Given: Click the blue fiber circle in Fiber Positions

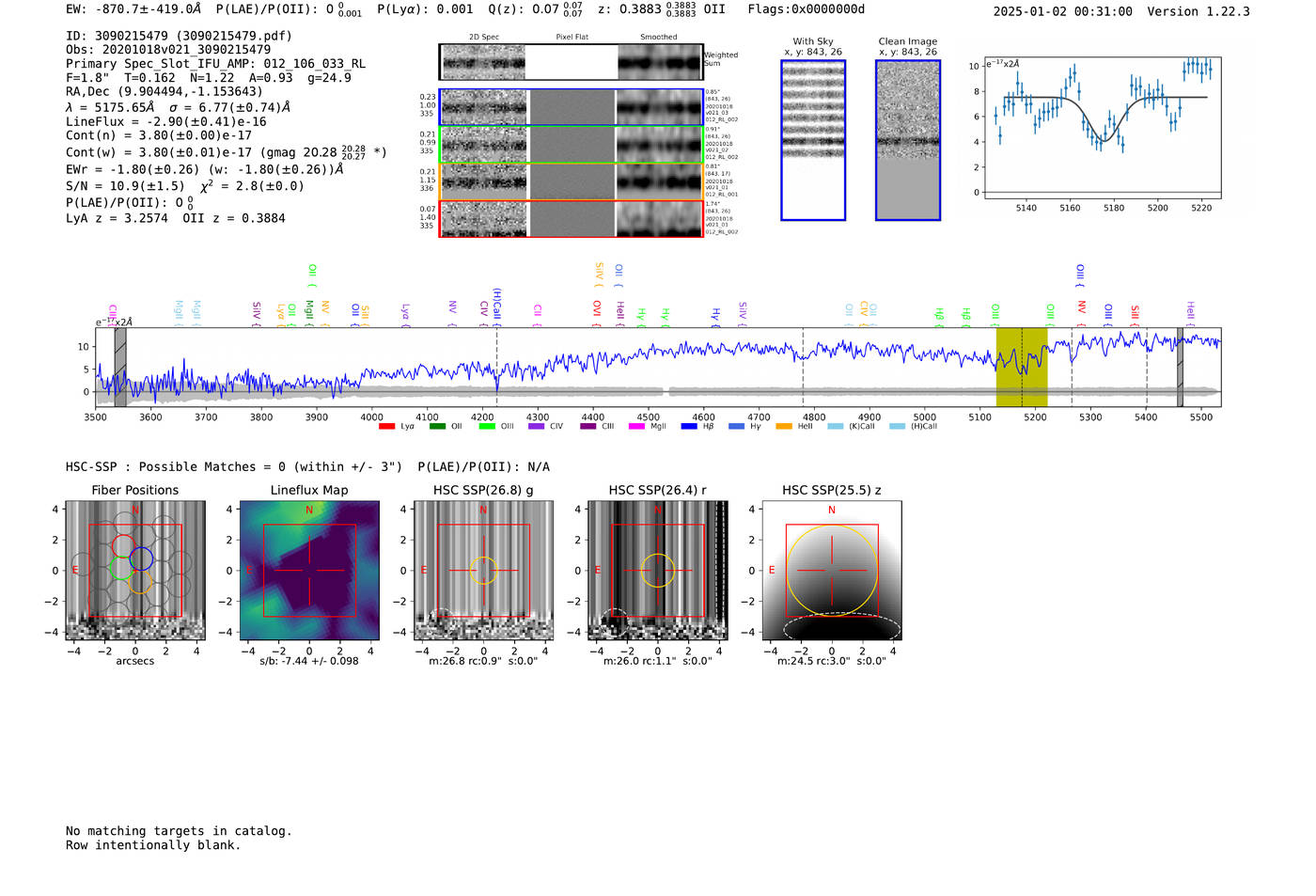Looking at the screenshot, I should (x=141, y=558).
